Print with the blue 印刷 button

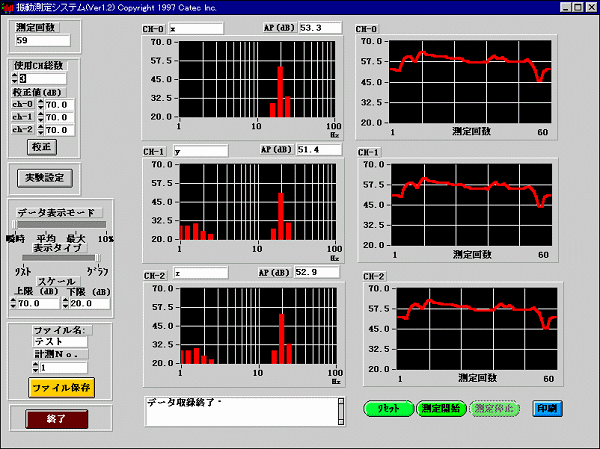547,408
